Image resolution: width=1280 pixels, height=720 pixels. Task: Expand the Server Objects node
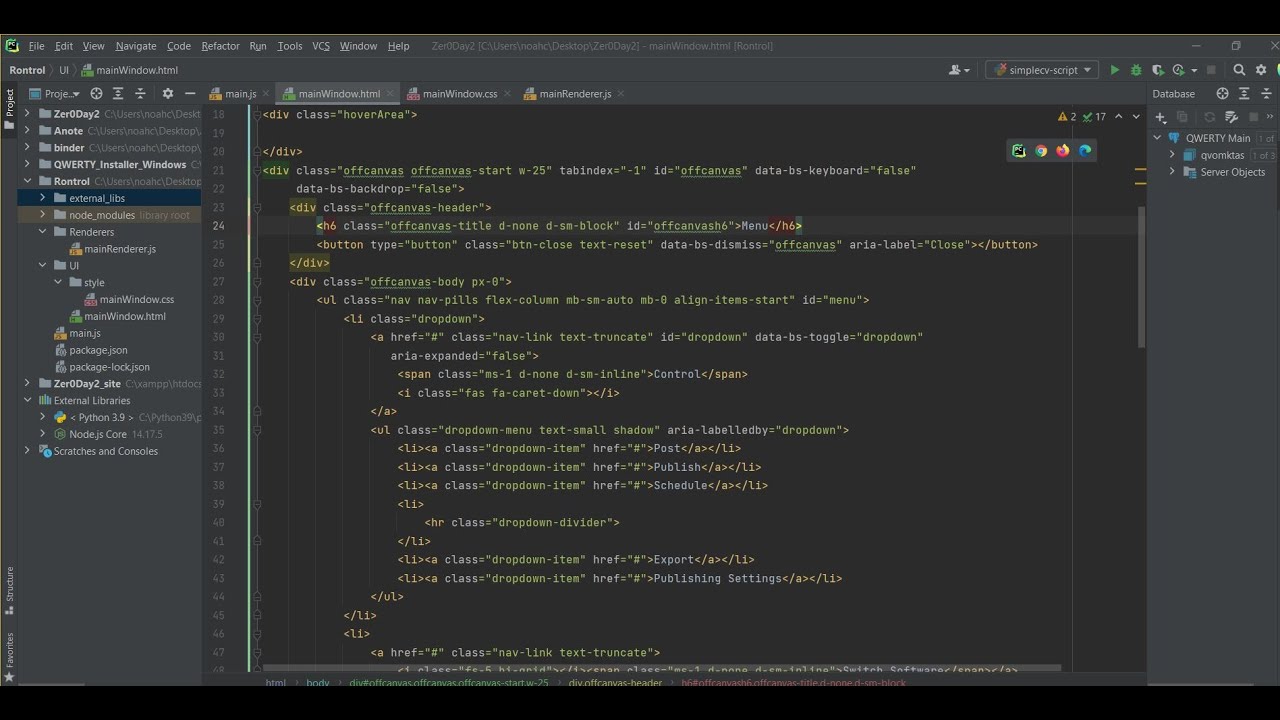coord(1172,172)
